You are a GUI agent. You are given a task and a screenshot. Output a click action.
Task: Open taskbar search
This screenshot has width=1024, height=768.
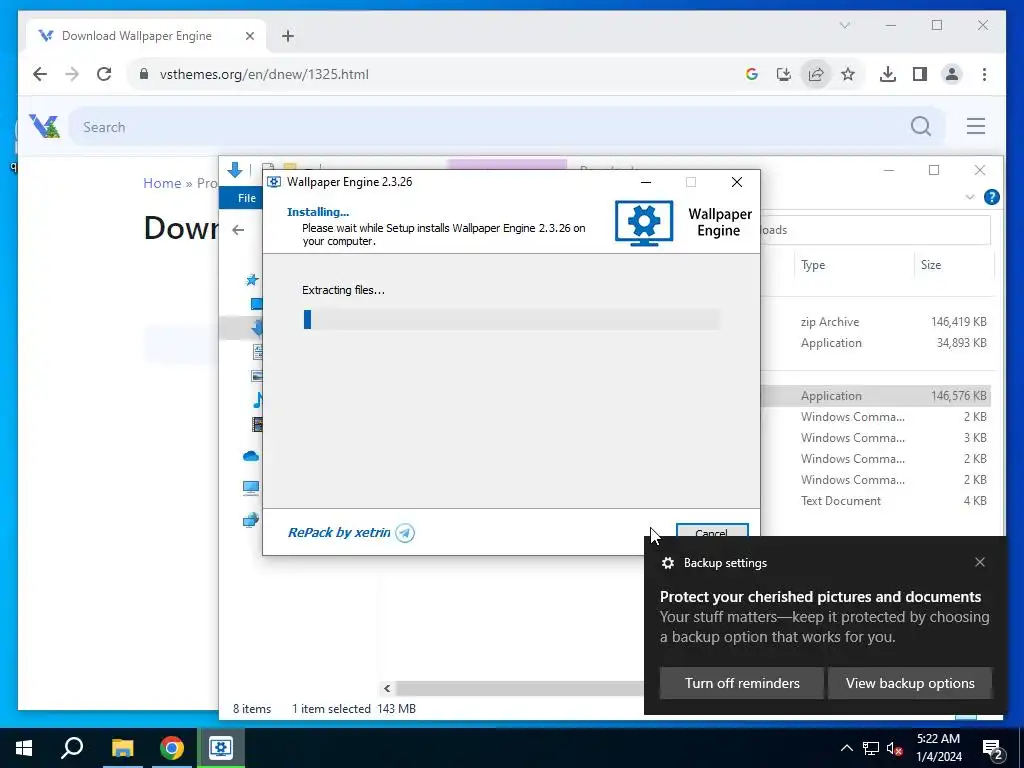point(72,748)
